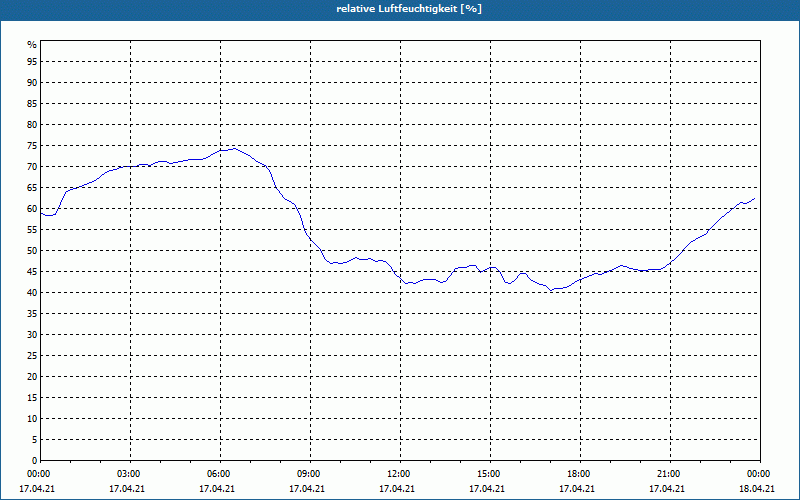
Task: Select the 15 label on the y-axis
Action: tap(32, 398)
